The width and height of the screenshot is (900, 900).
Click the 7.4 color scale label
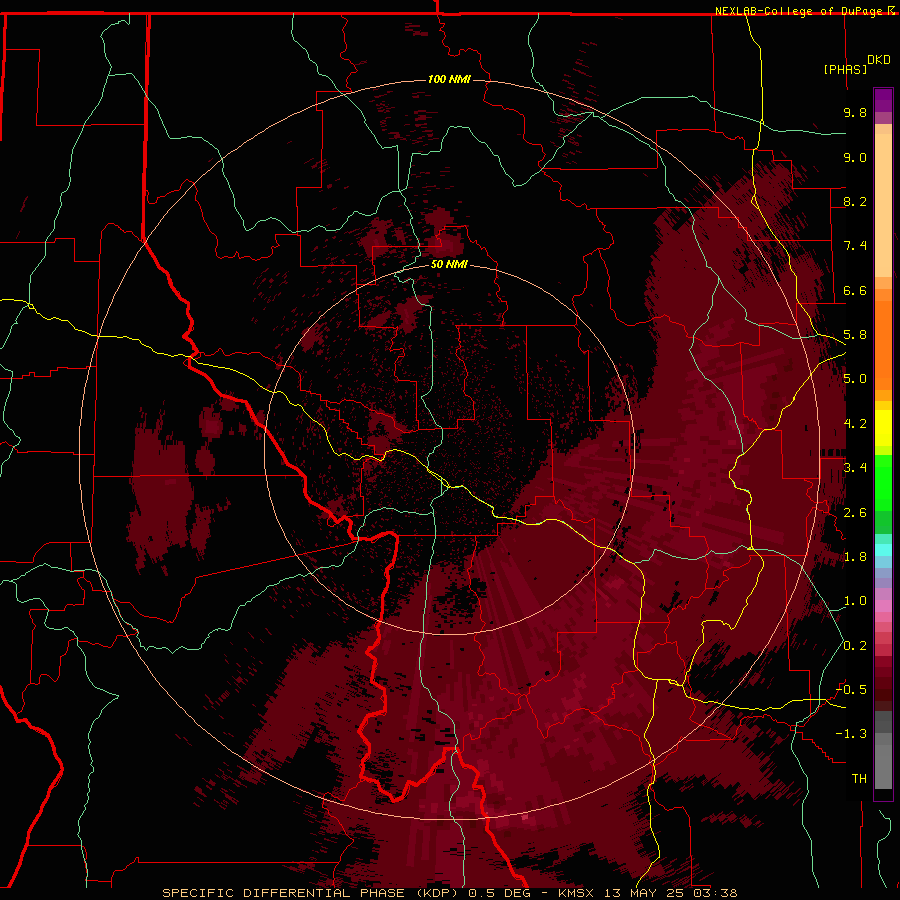[855, 246]
